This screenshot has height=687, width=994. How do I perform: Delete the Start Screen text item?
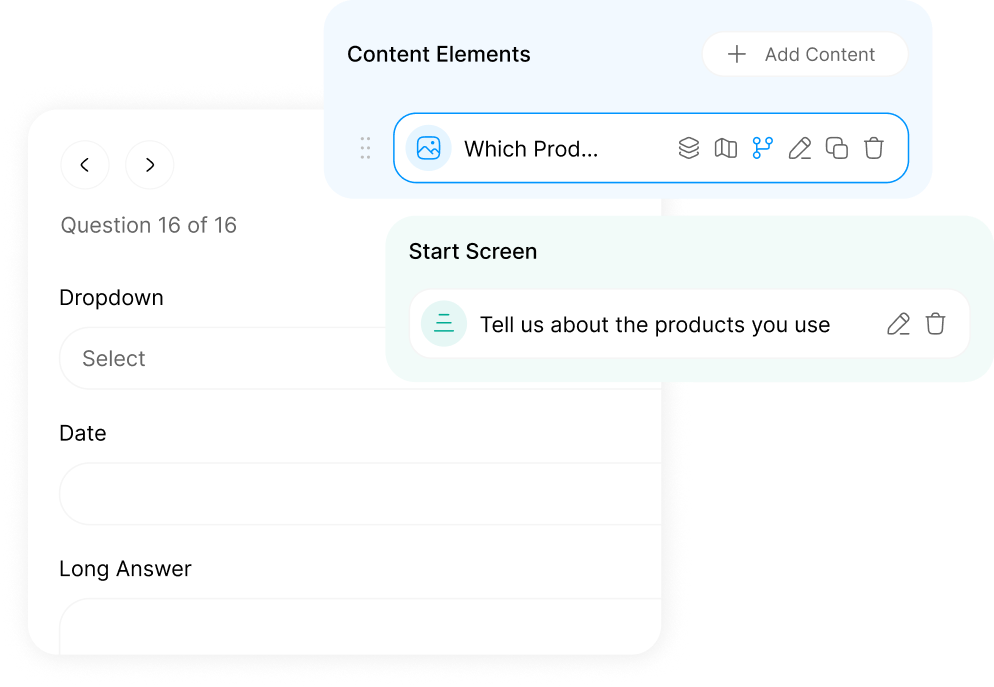tap(935, 324)
